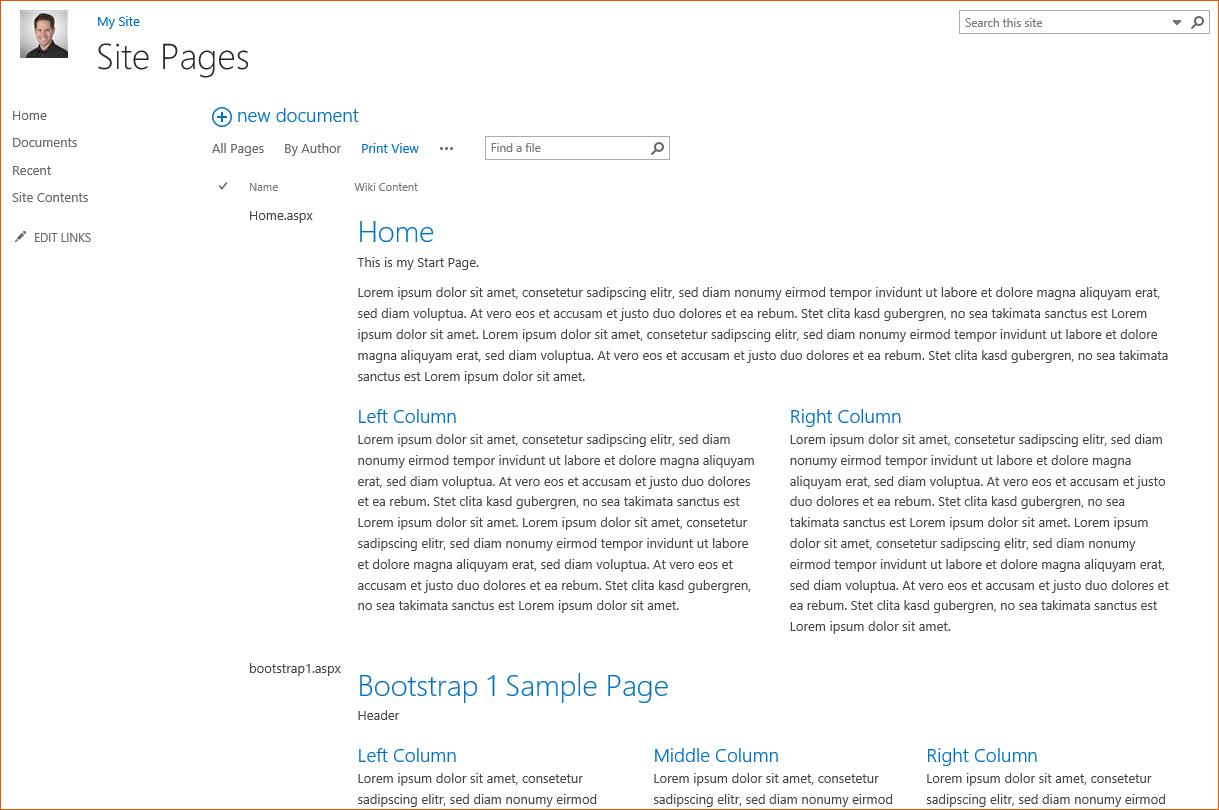Open the Name column sort dropdown

pyautogui.click(x=263, y=187)
